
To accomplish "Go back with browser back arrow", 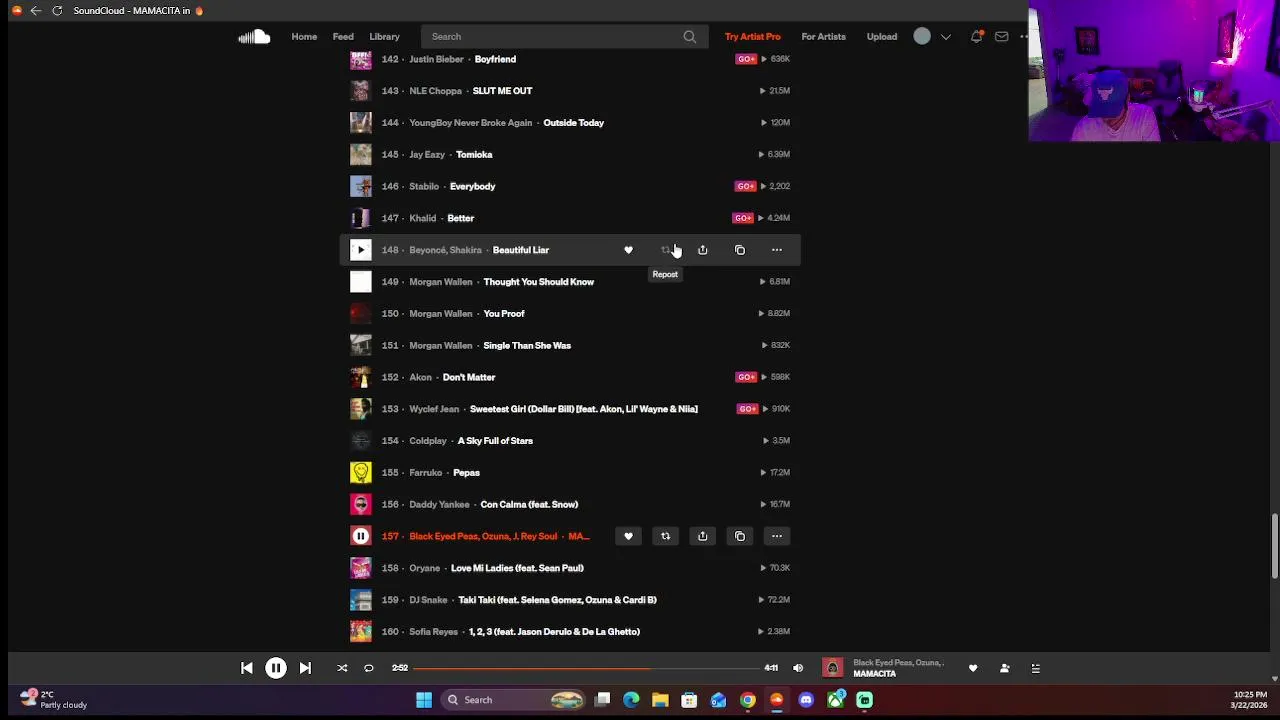I will click(x=36, y=11).
